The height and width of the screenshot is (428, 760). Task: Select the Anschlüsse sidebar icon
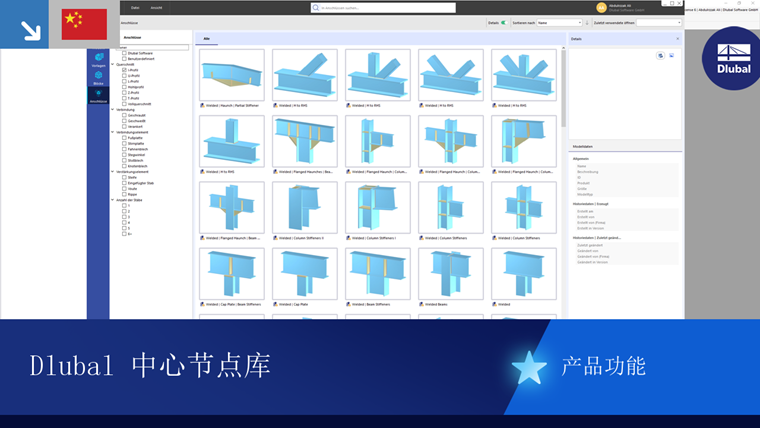click(x=98, y=95)
